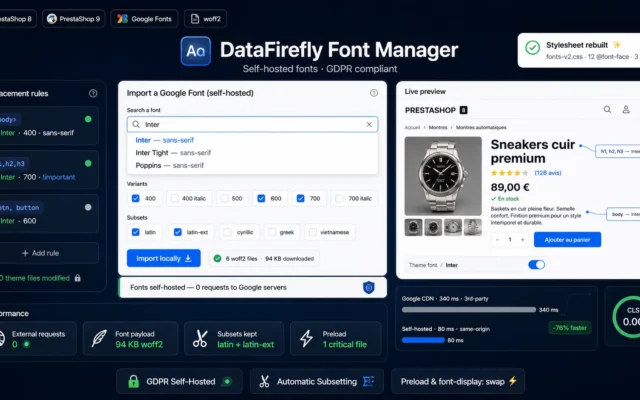Click the woff2 tag
The width and height of the screenshot is (640, 400).
(206, 19)
